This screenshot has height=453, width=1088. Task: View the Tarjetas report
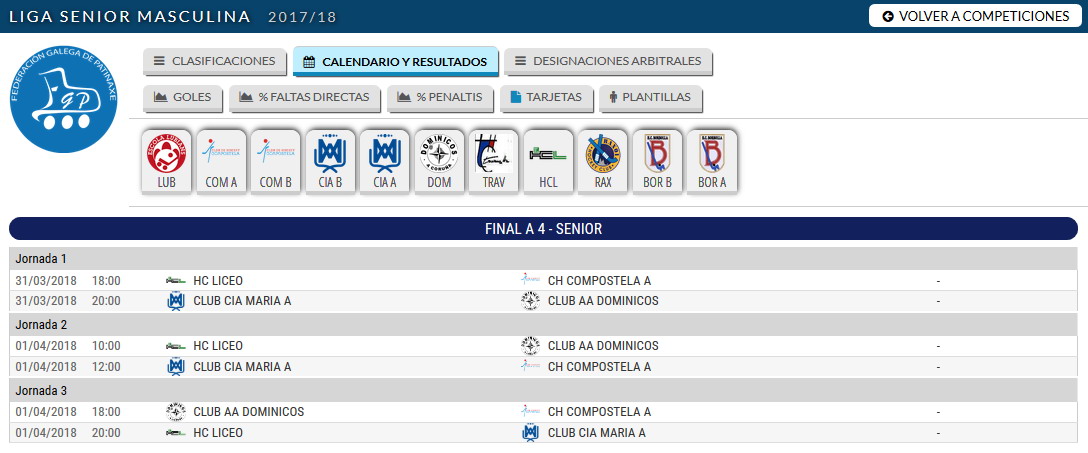click(x=546, y=97)
